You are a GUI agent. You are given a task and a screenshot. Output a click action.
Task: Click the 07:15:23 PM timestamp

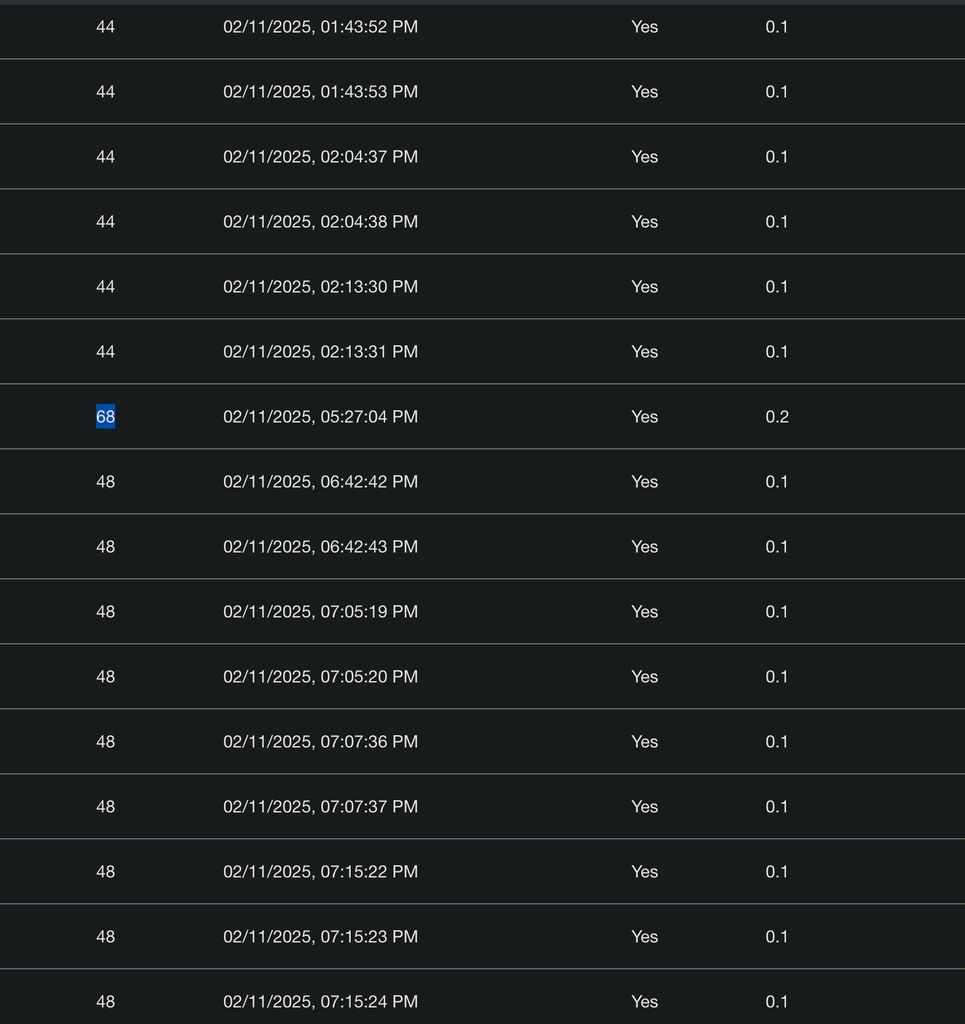coord(320,937)
